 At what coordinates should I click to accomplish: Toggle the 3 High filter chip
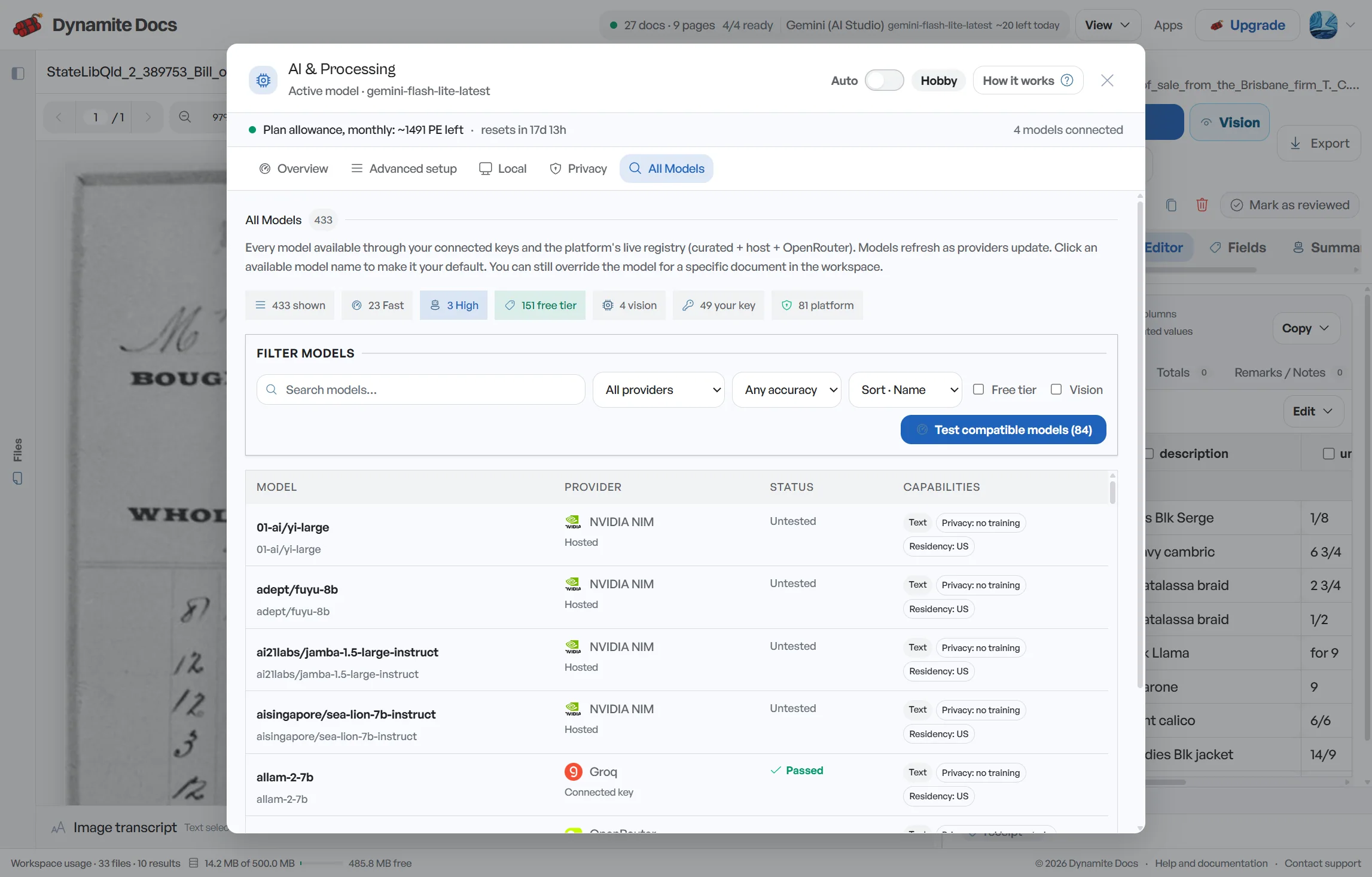click(x=453, y=305)
